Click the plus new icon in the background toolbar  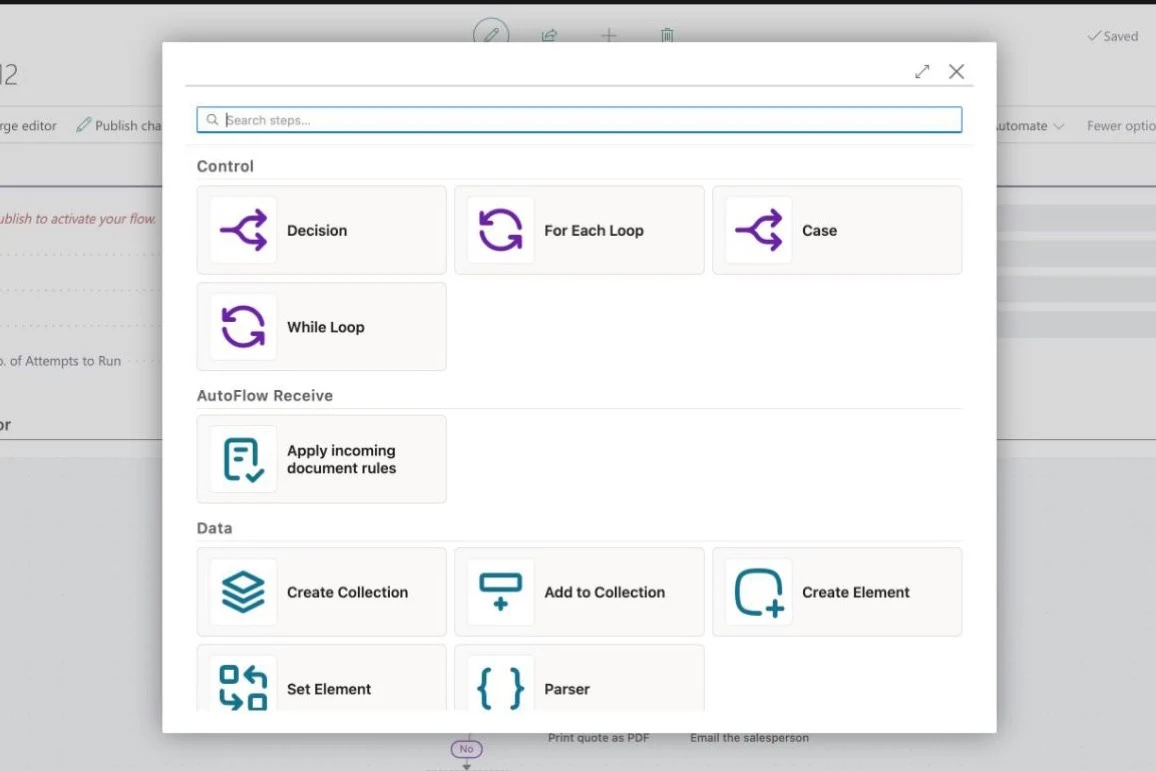pyautogui.click(x=608, y=35)
